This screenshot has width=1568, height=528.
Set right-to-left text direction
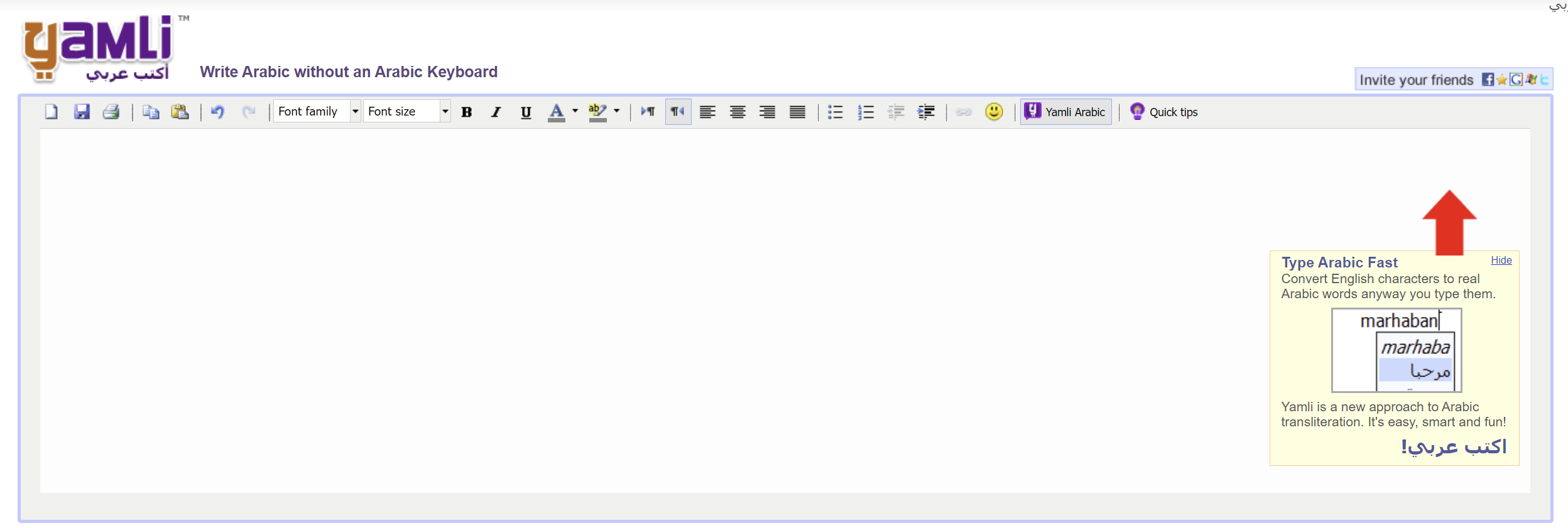pos(678,112)
